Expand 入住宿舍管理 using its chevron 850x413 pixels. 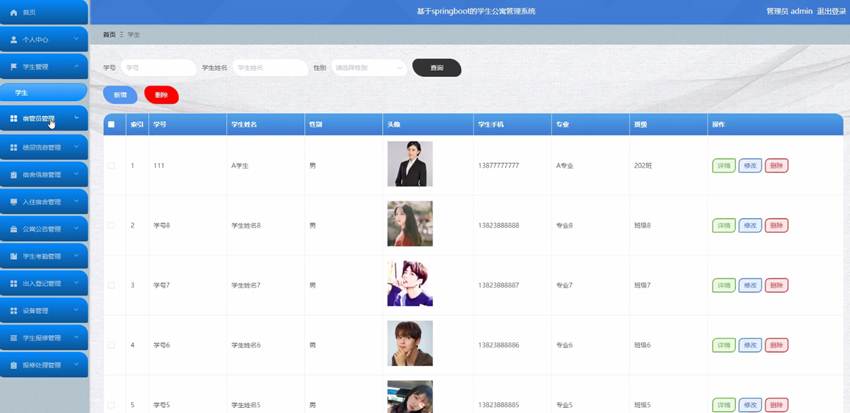pos(76,202)
